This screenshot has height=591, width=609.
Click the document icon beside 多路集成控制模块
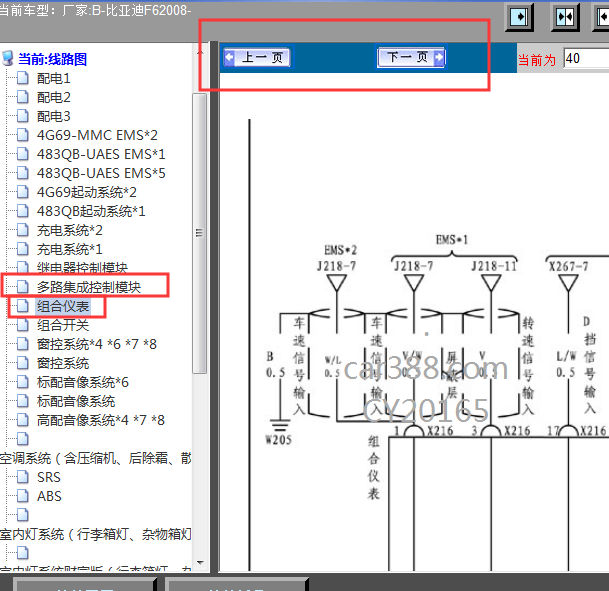coord(23,287)
